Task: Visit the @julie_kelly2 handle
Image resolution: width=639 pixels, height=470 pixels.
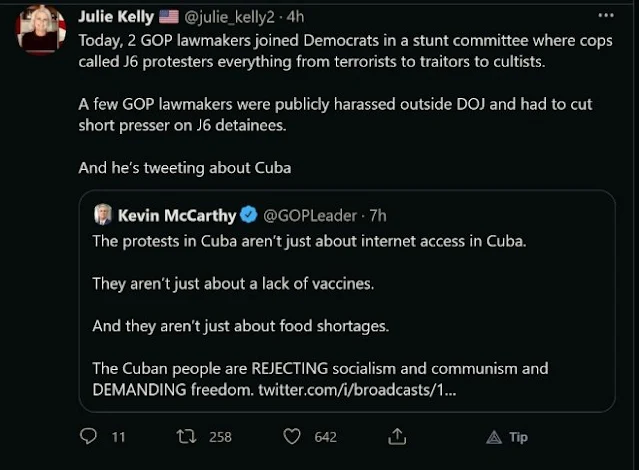Action: pos(228,17)
